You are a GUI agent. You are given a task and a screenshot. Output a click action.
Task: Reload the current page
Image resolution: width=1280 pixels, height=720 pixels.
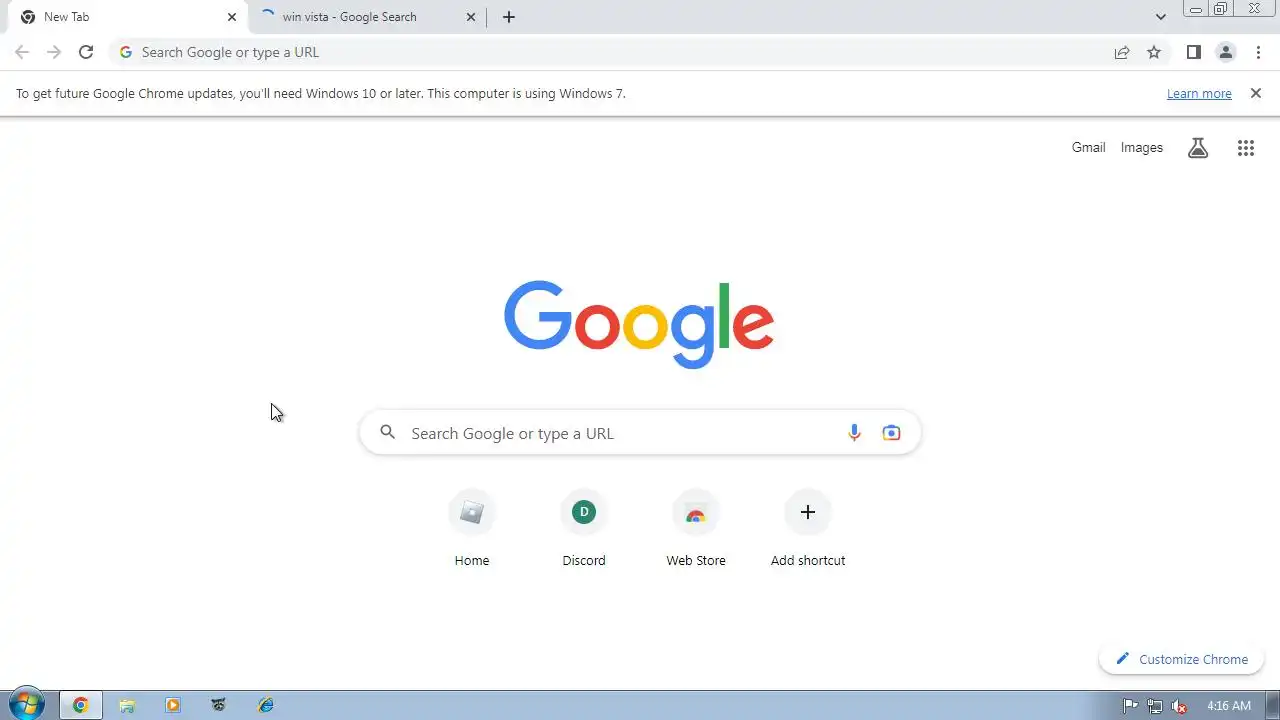[86, 52]
